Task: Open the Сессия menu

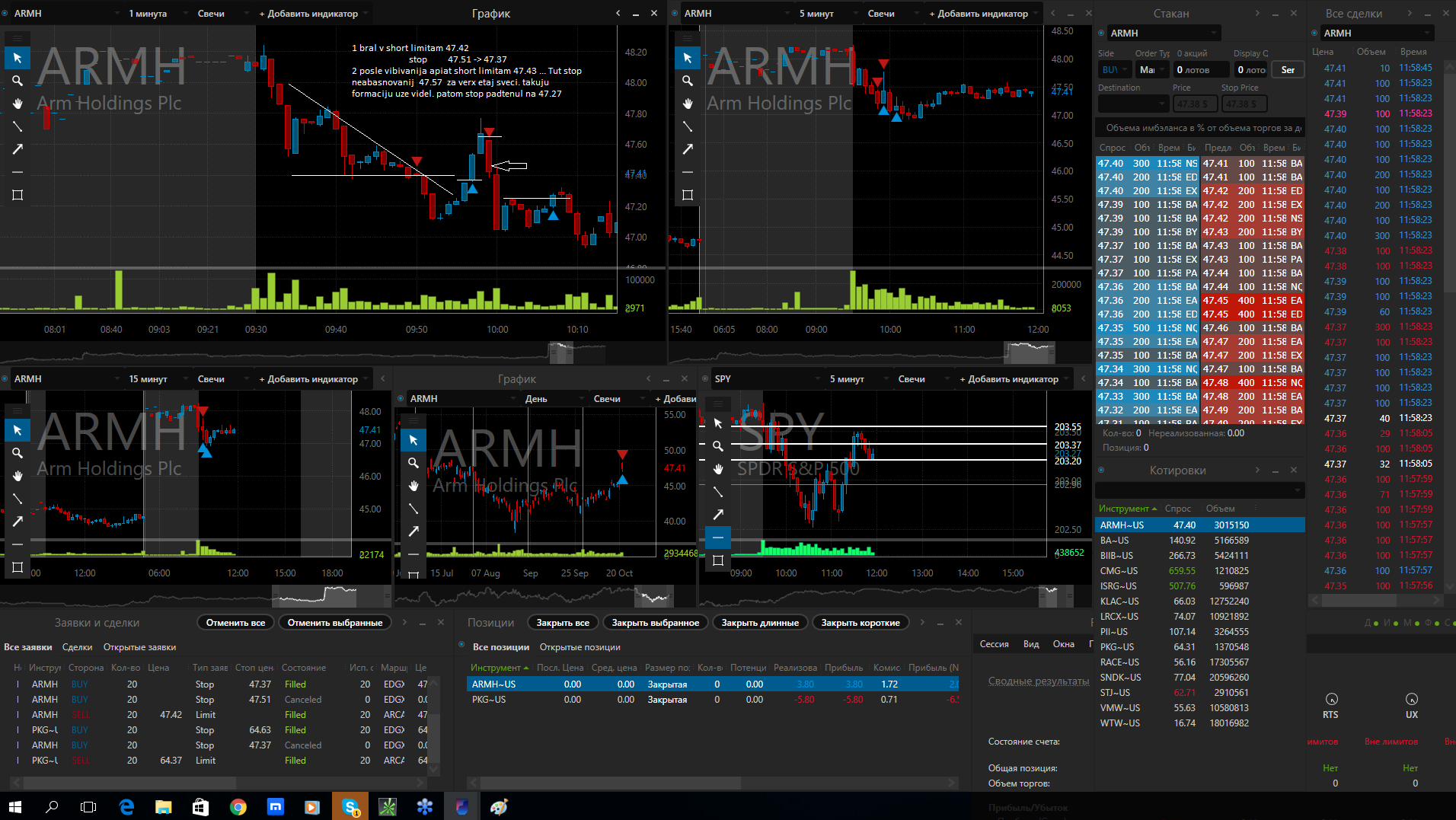Action: (x=994, y=644)
